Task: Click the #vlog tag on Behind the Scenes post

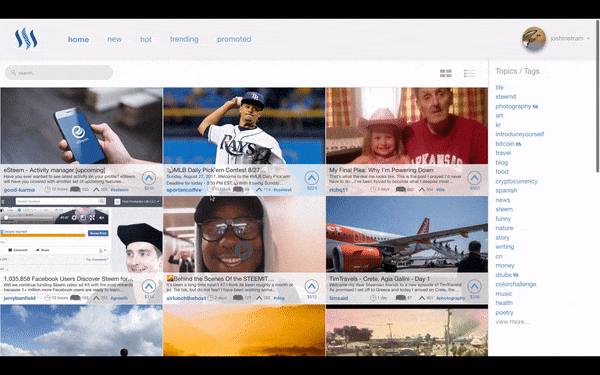Action: 279,298
